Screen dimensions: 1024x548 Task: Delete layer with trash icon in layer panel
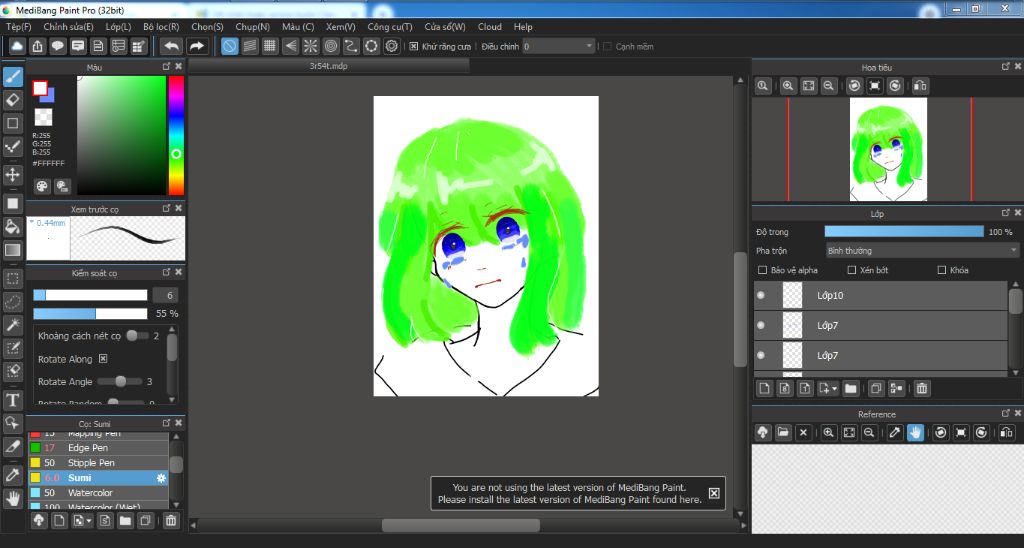921,389
